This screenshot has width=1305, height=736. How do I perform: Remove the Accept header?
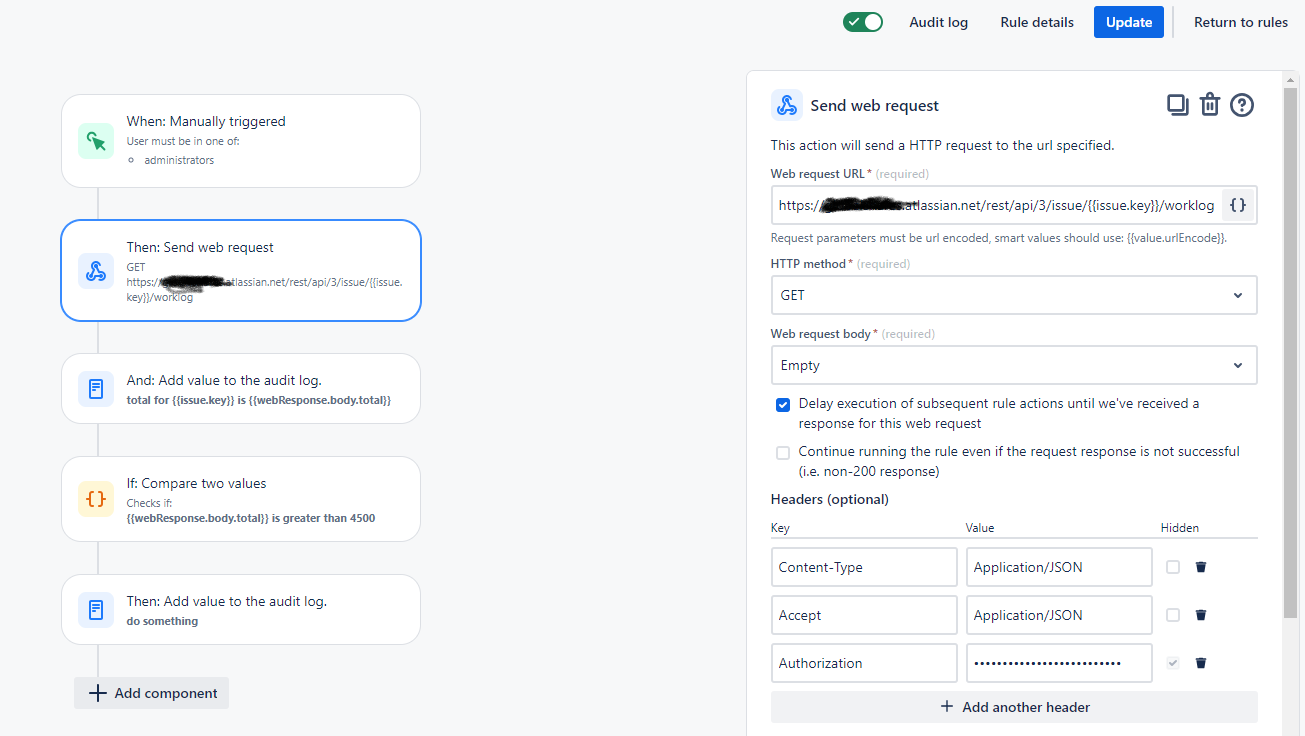(1200, 615)
